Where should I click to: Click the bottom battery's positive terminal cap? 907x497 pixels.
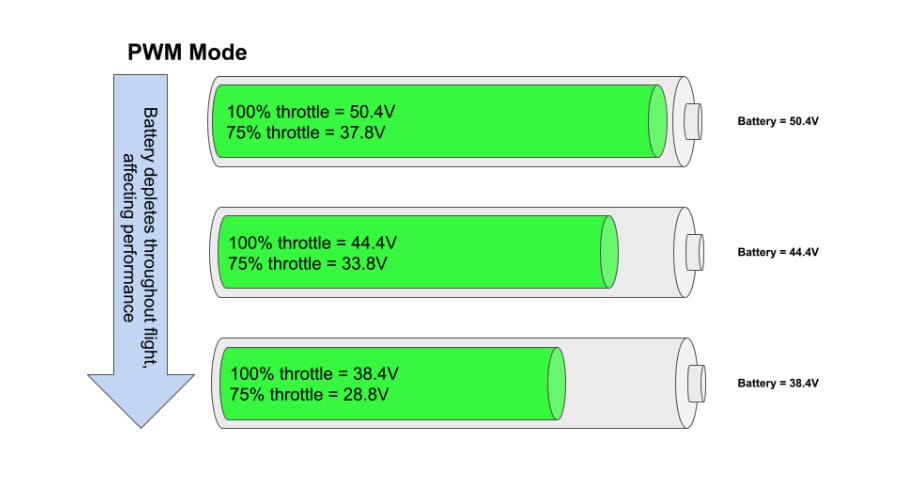click(696, 384)
